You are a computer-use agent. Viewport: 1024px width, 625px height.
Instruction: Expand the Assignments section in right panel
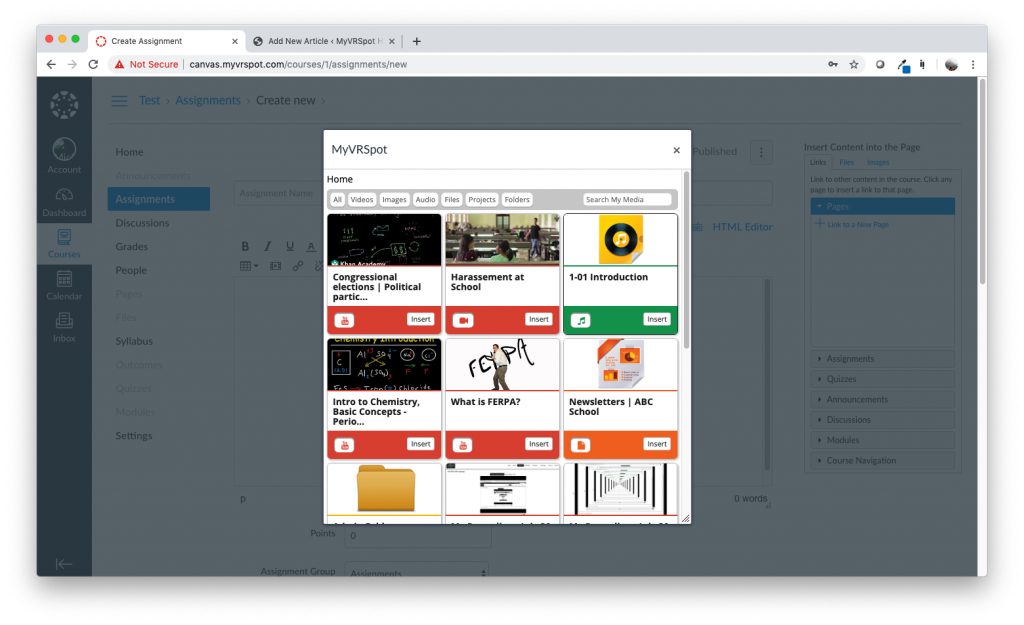click(883, 359)
